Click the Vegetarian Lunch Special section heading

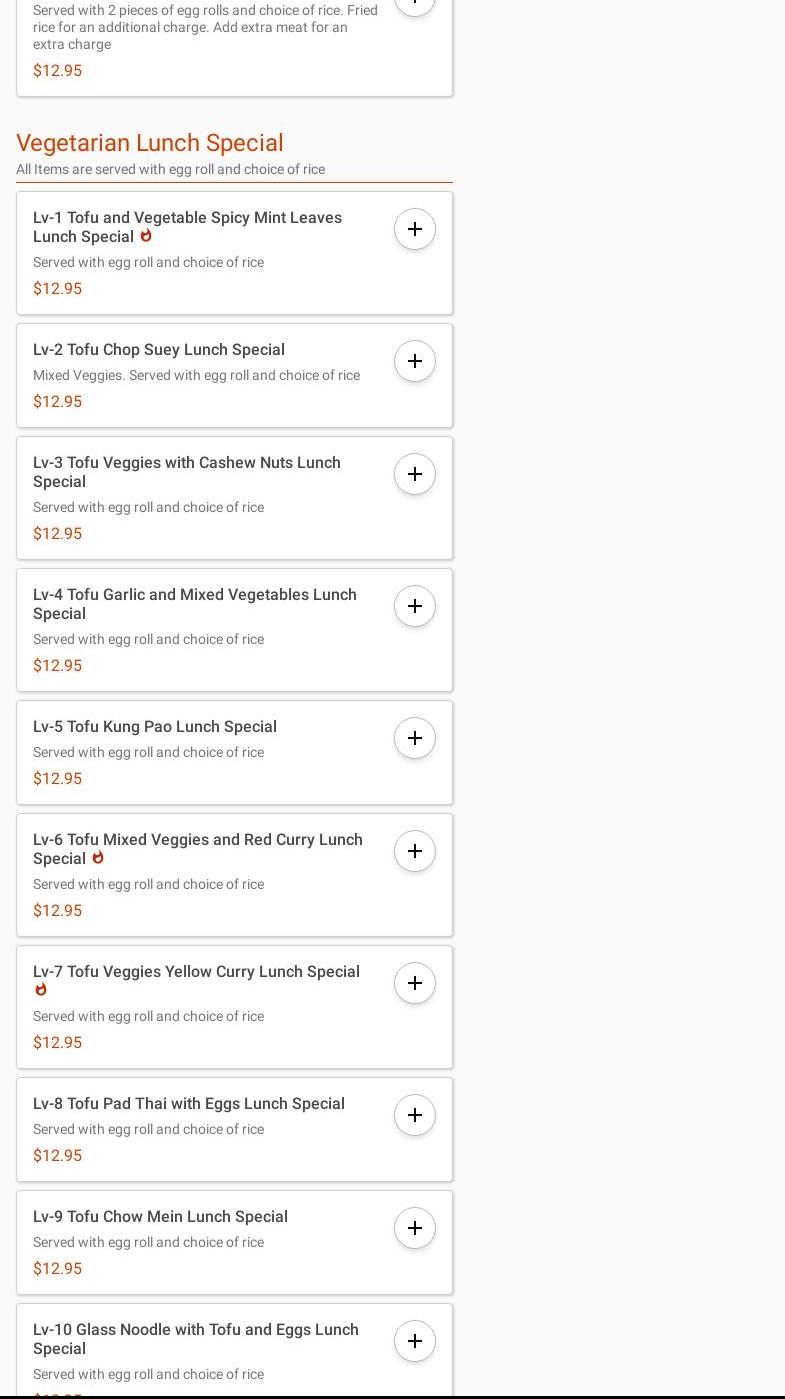[x=150, y=143]
